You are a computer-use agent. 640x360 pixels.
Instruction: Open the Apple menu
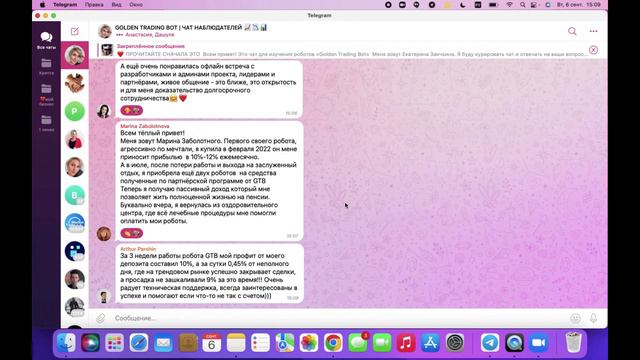tap(42, 4)
